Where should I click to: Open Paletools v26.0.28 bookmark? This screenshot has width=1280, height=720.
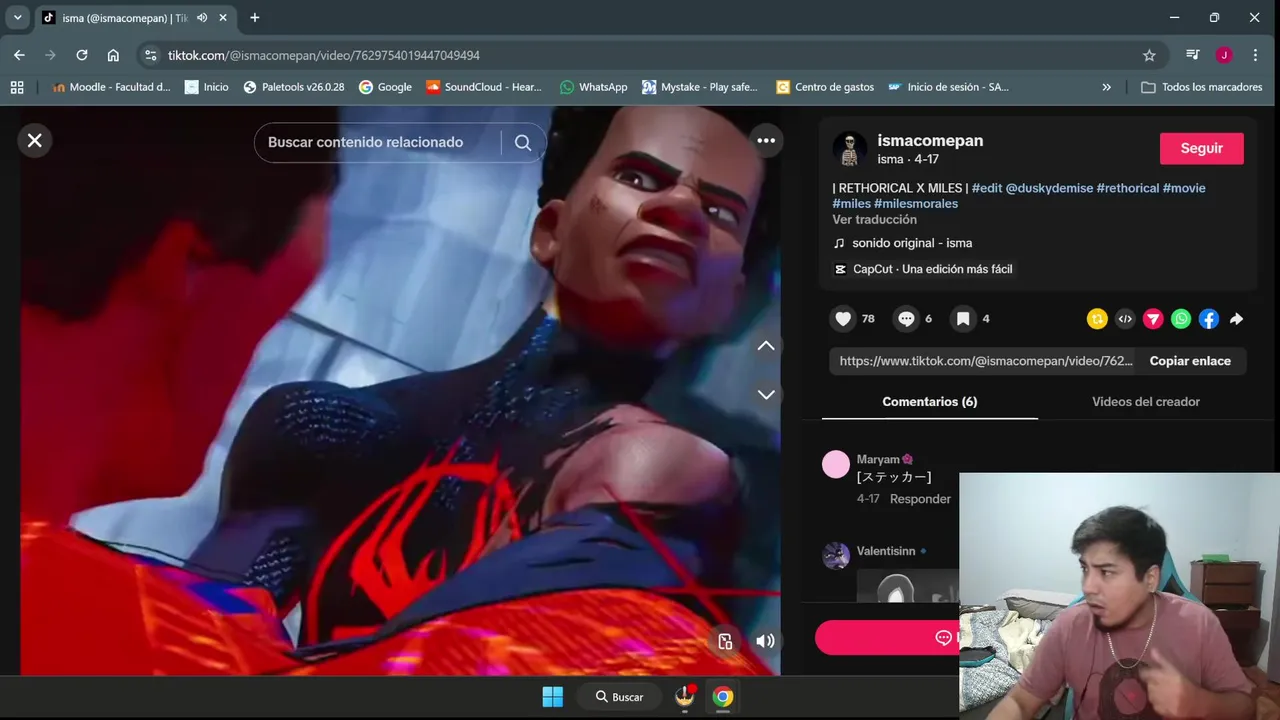(x=294, y=87)
